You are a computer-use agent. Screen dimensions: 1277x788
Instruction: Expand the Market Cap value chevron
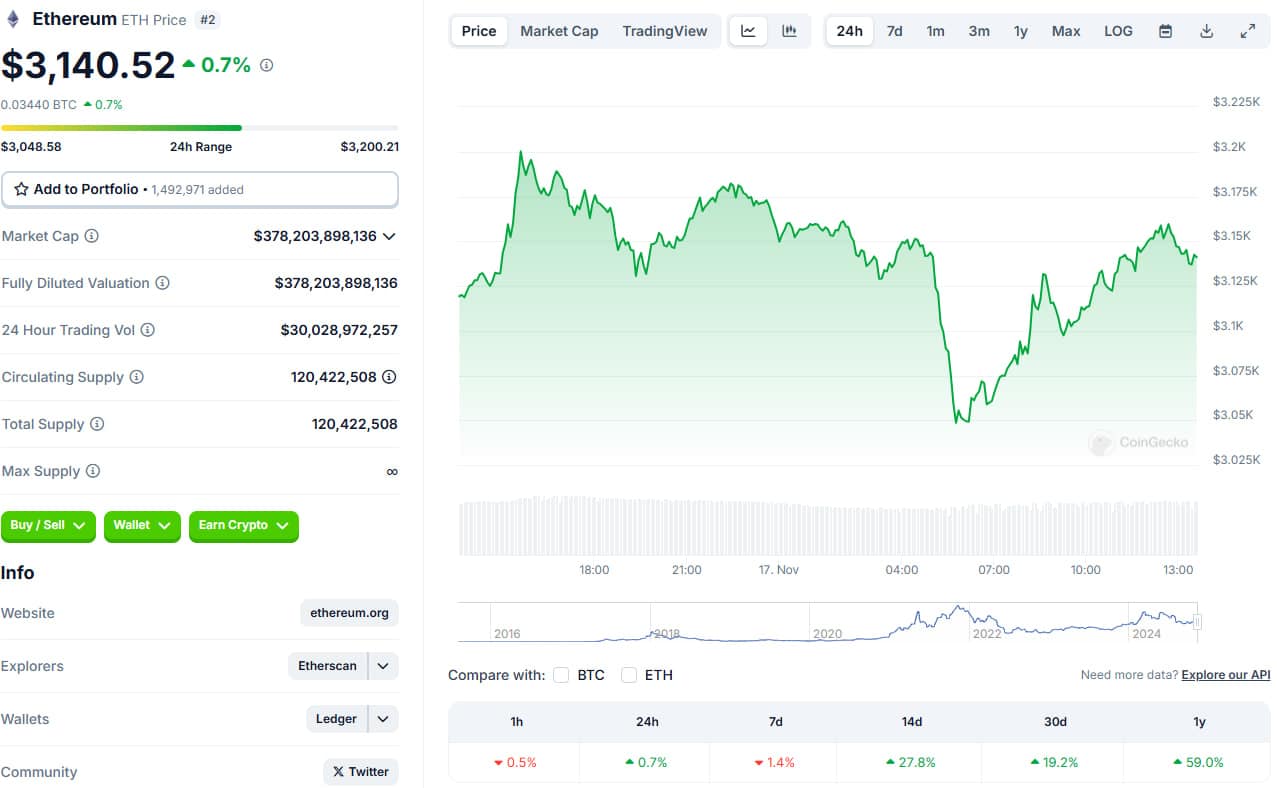coord(389,236)
